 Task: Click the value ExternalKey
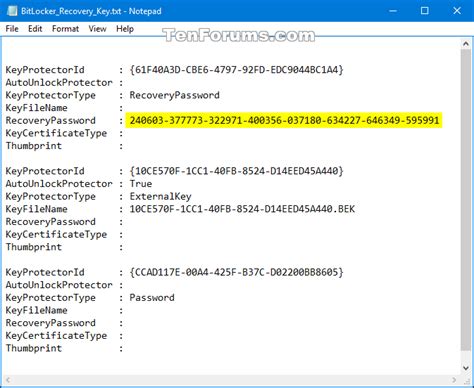160,196
